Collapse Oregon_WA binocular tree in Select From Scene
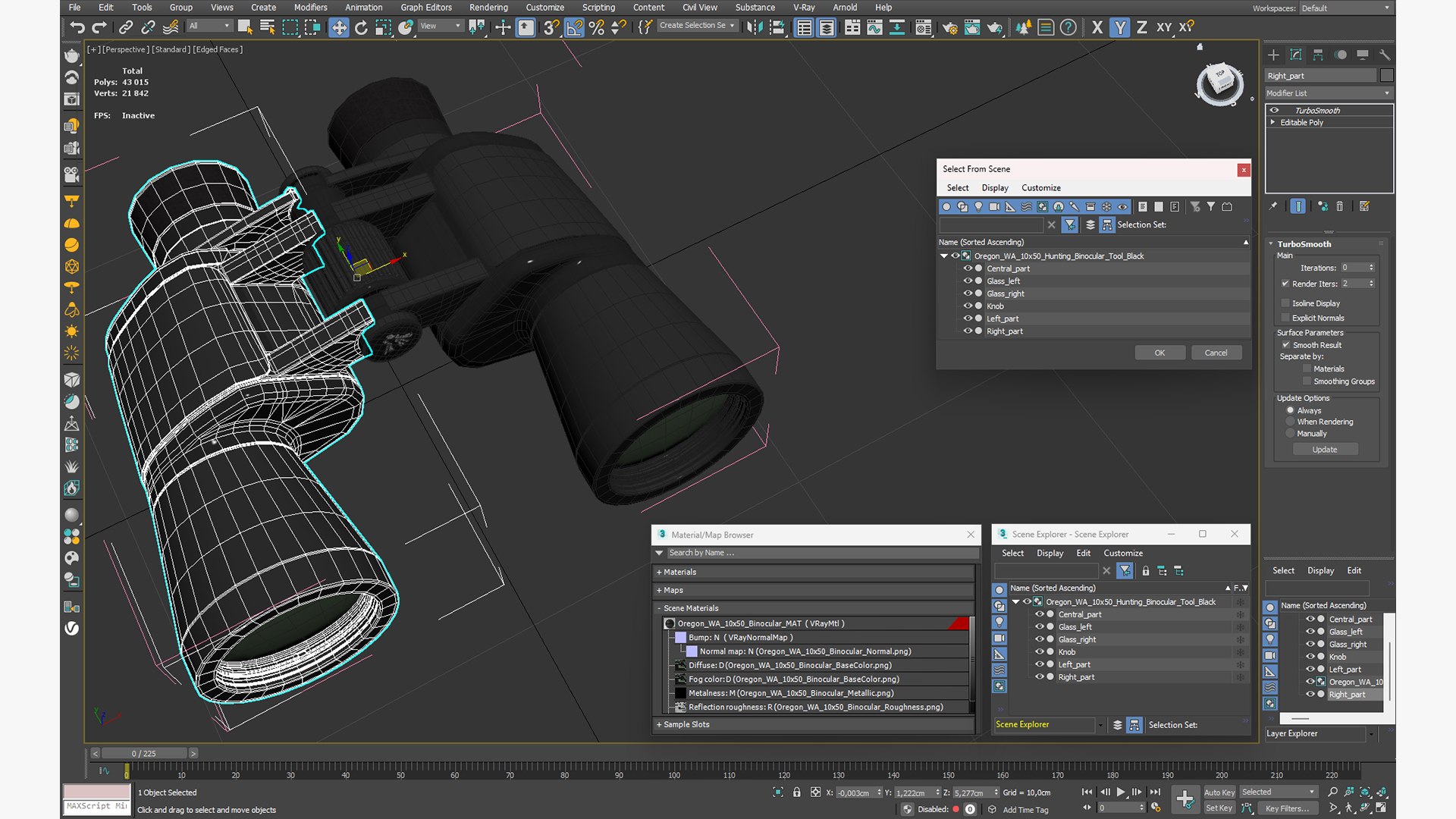 click(x=944, y=256)
